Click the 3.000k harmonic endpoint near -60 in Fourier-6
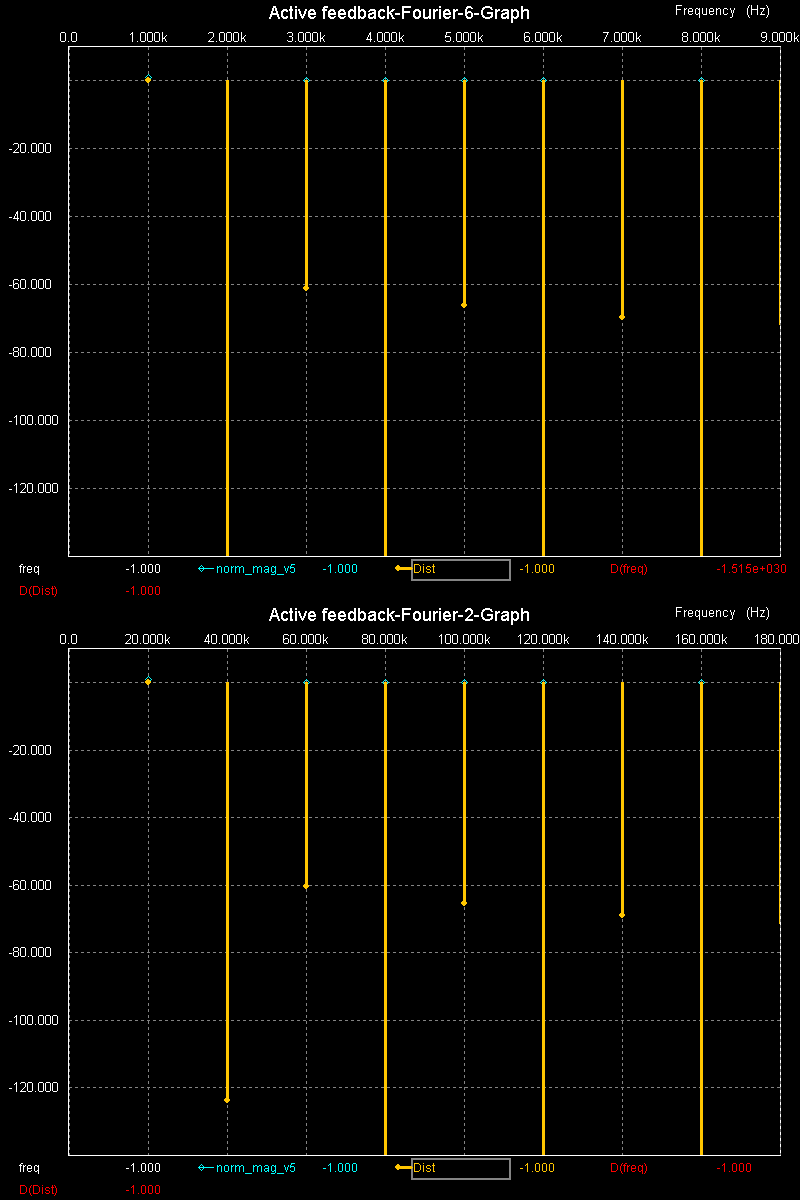 tap(306, 288)
